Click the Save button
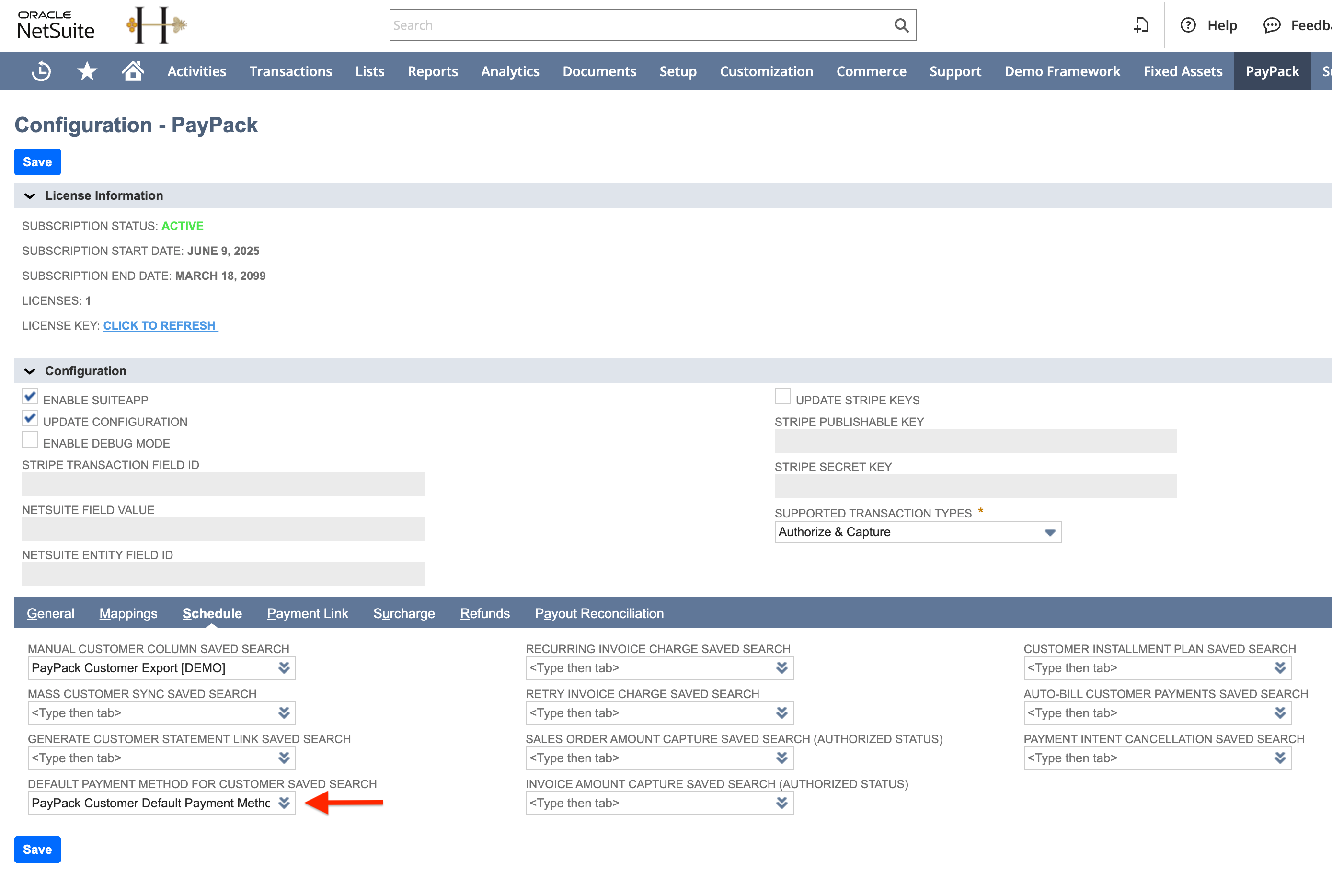The width and height of the screenshot is (1332, 896). pyautogui.click(x=37, y=162)
